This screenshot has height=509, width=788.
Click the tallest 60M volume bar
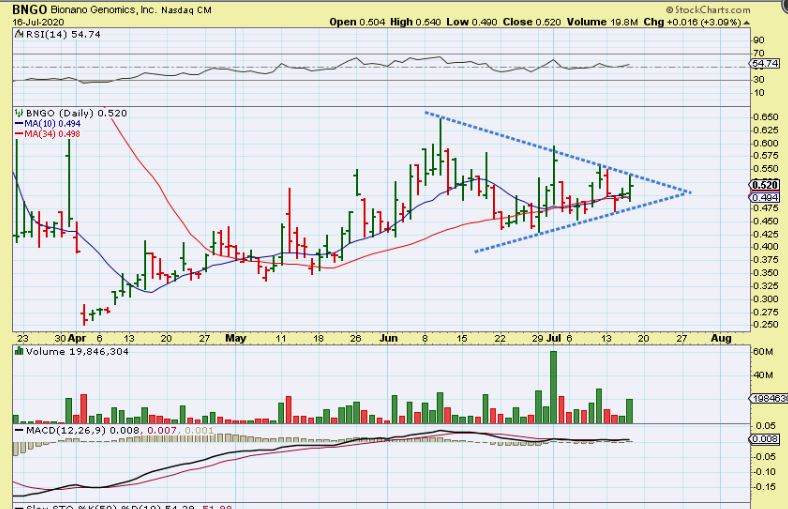[553, 387]
